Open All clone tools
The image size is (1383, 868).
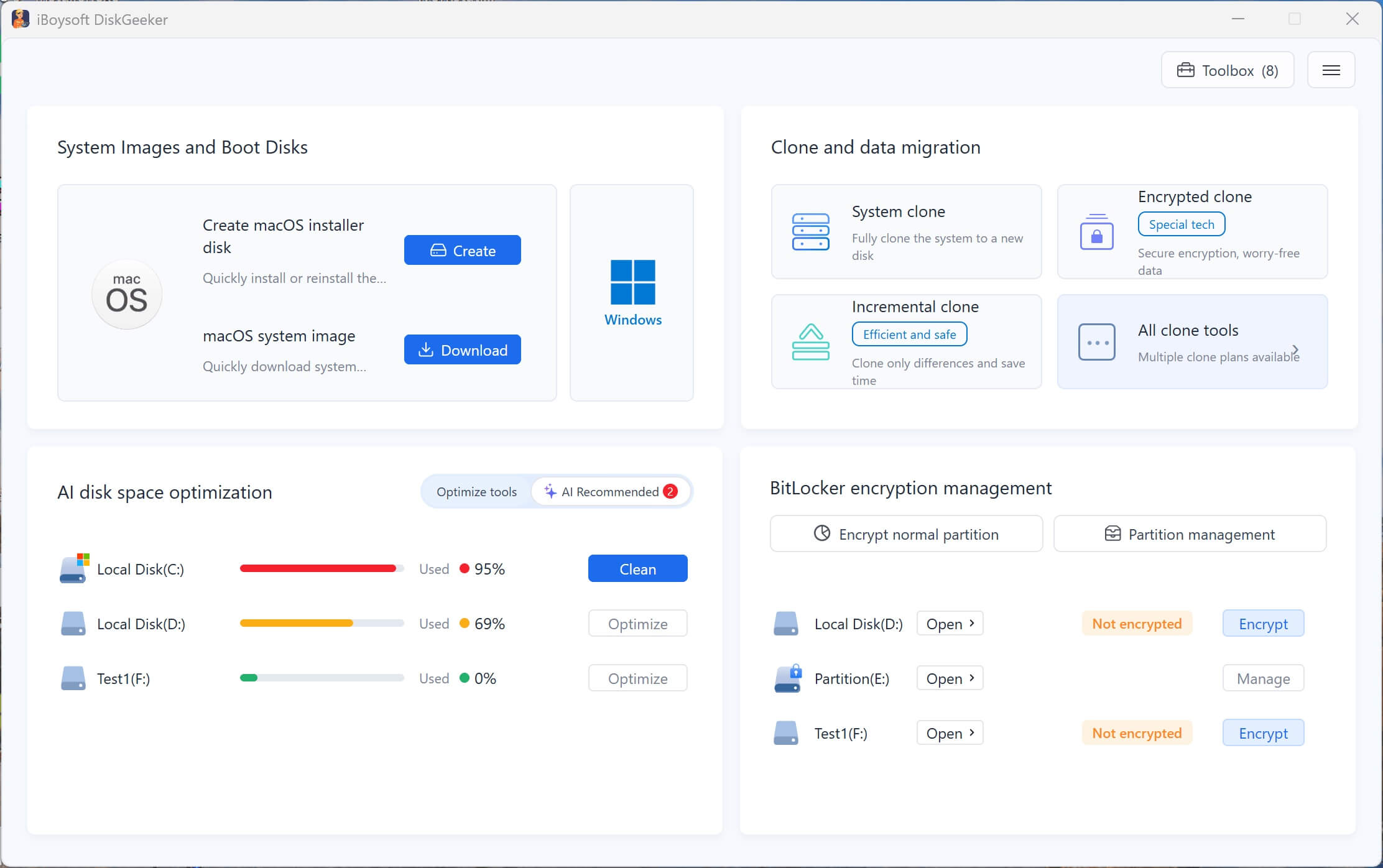coord(1192,342)
